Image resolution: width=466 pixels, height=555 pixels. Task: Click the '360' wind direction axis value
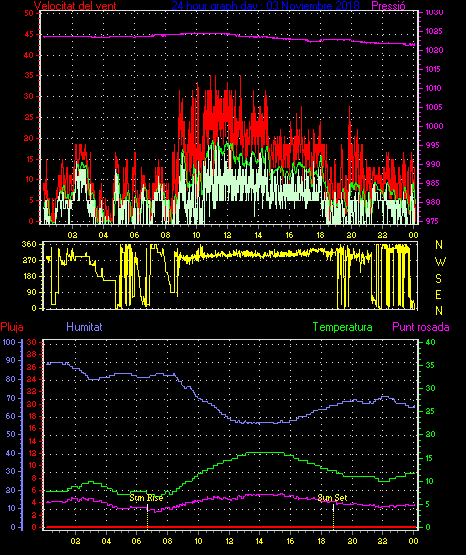point(29,244)
